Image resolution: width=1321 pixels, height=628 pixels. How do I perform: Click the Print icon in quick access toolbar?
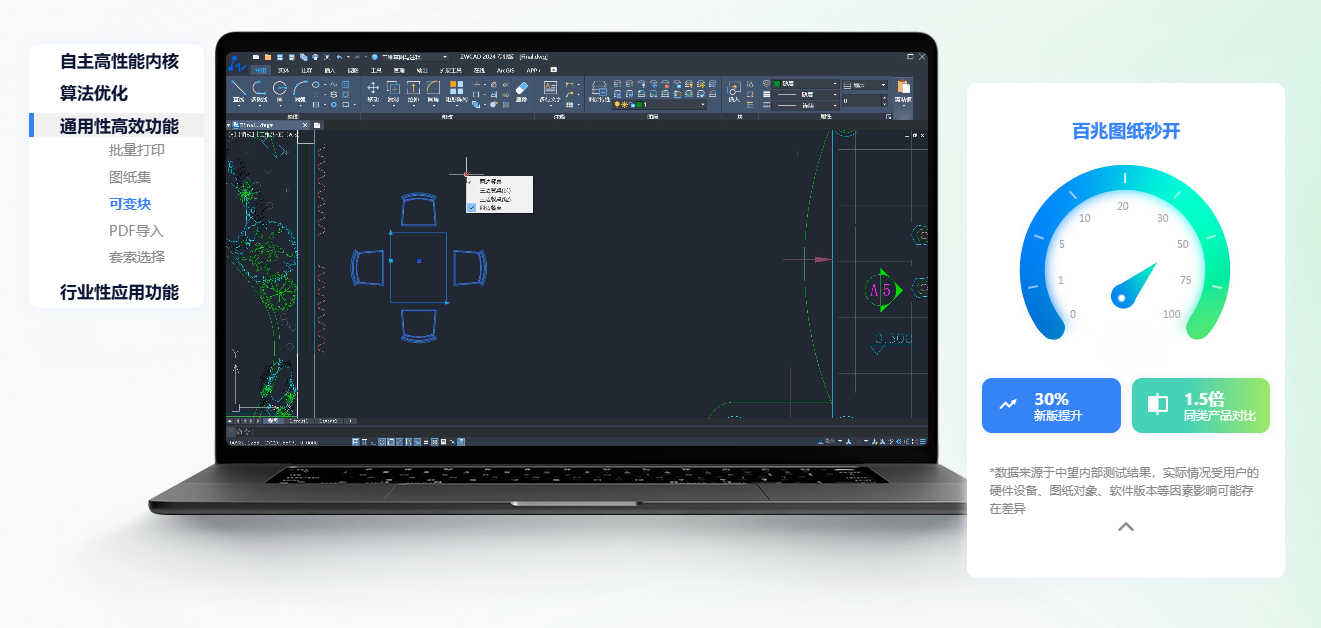pyautogui.click(x=315, y=57)
